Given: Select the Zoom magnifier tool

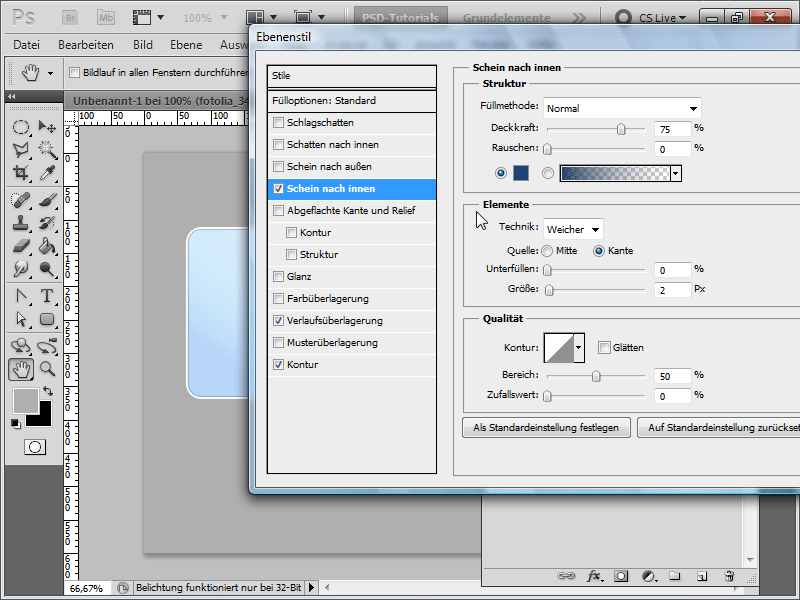Looking at the screenshot, I should [x=47, y=369].
